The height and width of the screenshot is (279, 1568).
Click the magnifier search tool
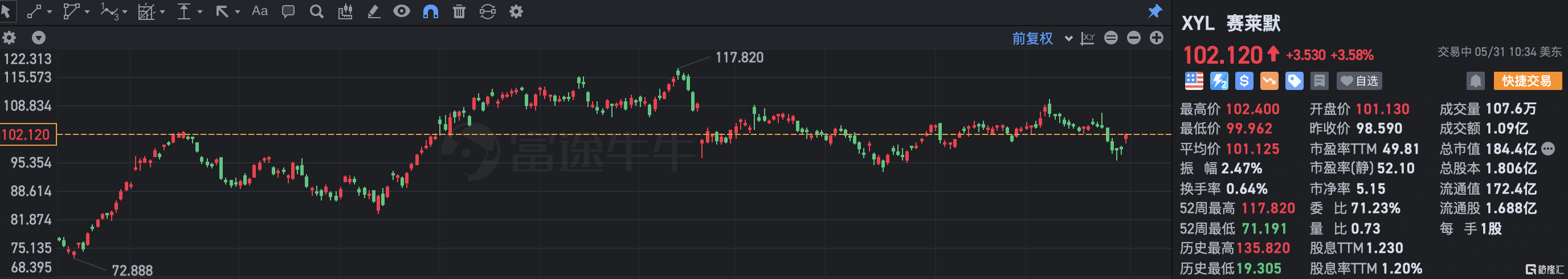317,11
